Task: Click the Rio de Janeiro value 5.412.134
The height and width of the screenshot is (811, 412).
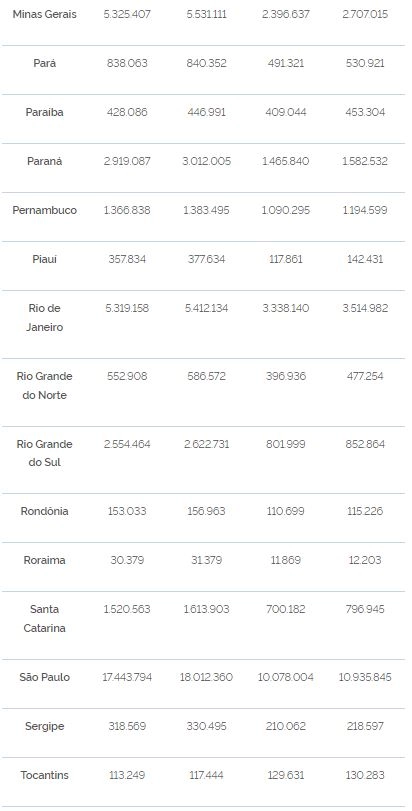Action: click(x=206, y=308)
